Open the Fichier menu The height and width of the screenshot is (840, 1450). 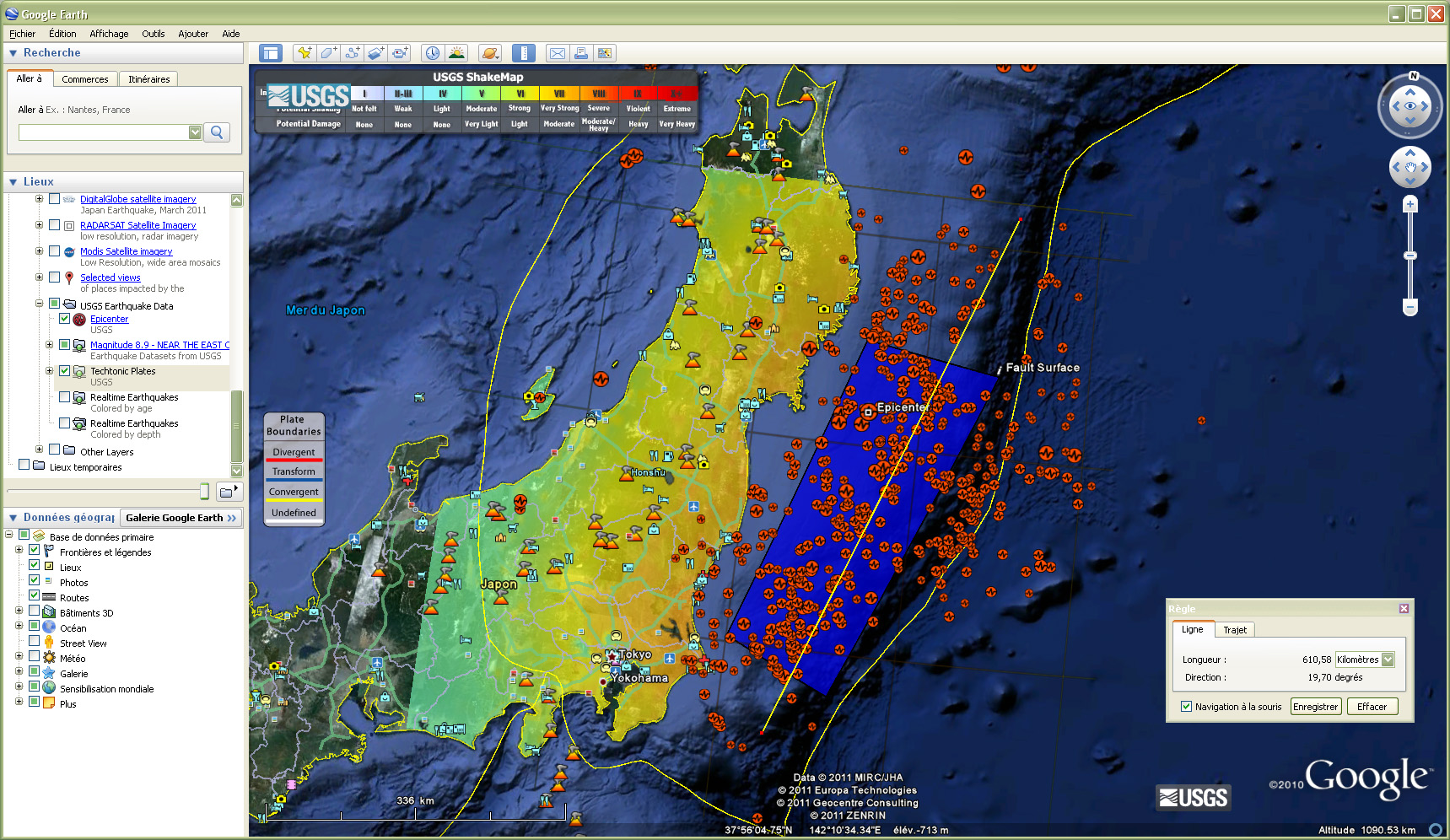coord(22,34)
